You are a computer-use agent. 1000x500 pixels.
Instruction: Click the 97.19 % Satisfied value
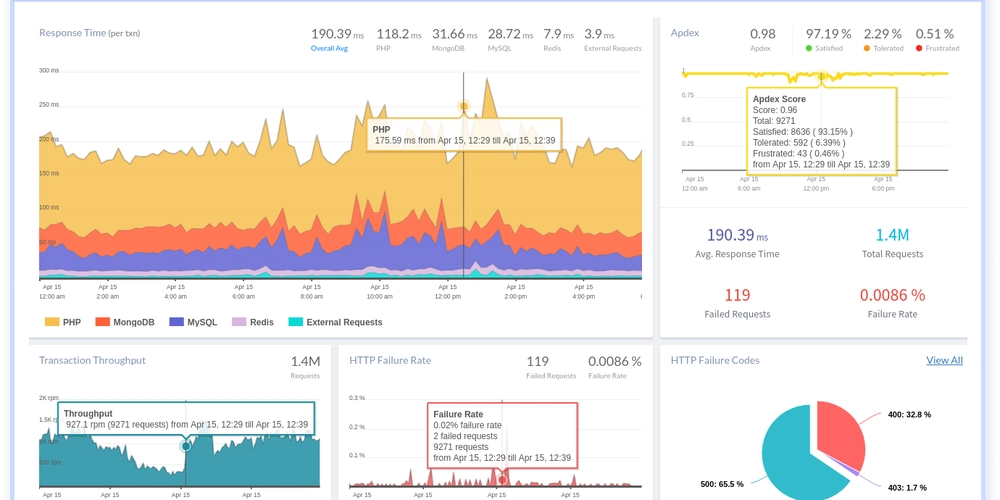coord(828,34)
